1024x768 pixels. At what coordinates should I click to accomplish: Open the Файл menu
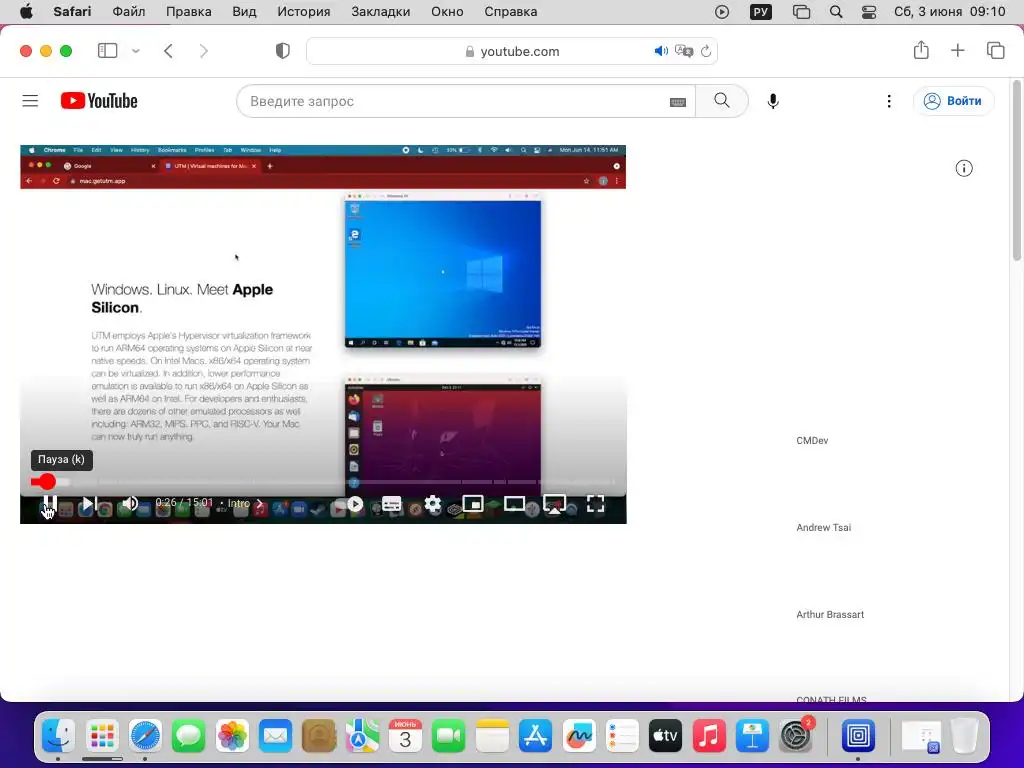pyautogui.click(x=129, y=12)
